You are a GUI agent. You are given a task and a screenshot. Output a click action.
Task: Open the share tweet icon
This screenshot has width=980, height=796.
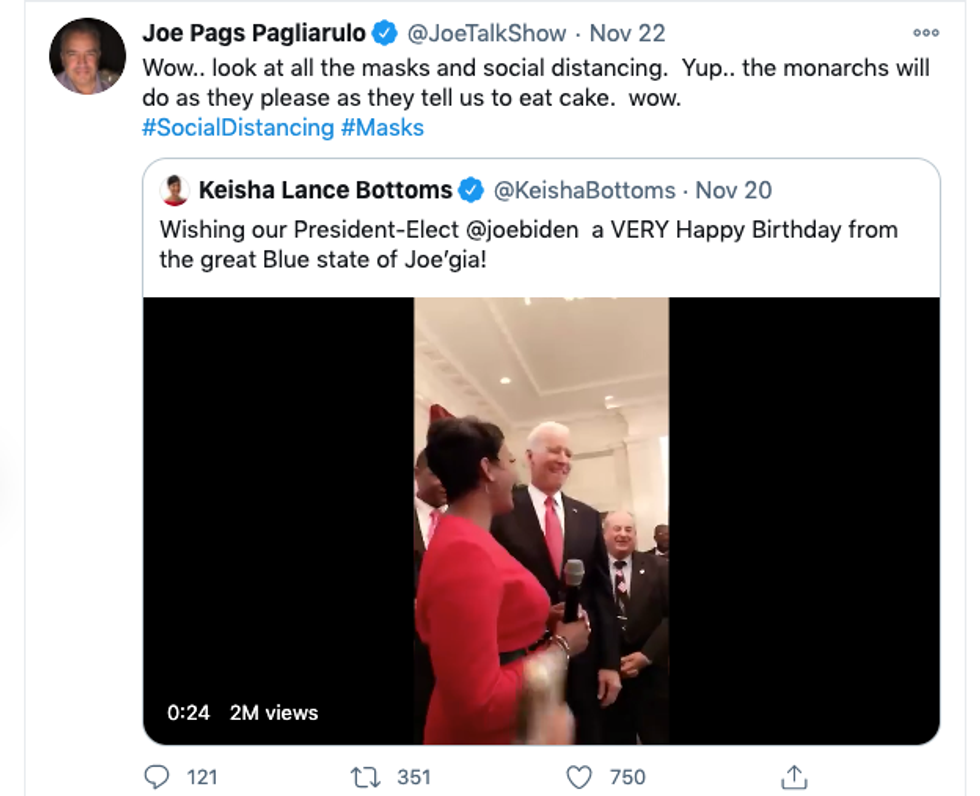click(x=793, y=777)
